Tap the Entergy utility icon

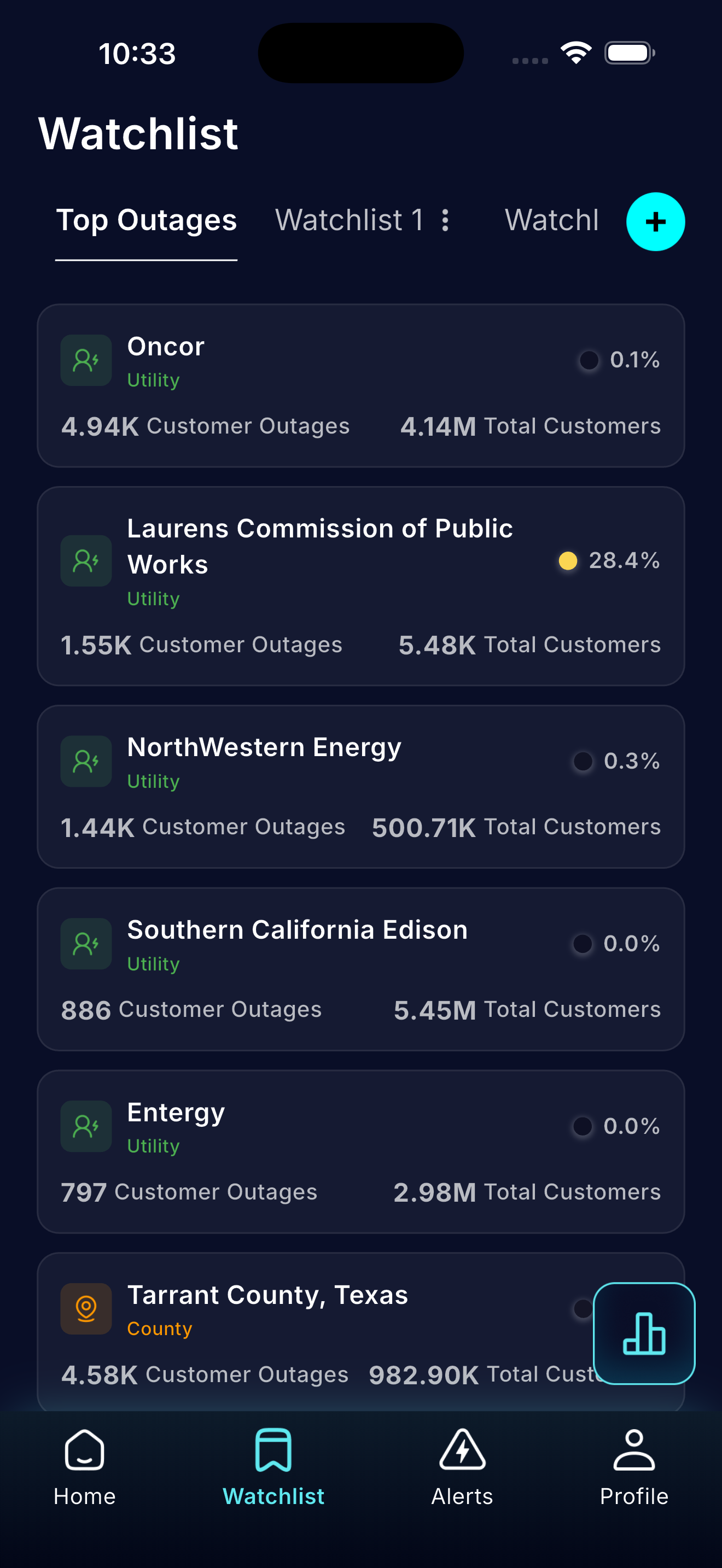[x=86, y=1126]
